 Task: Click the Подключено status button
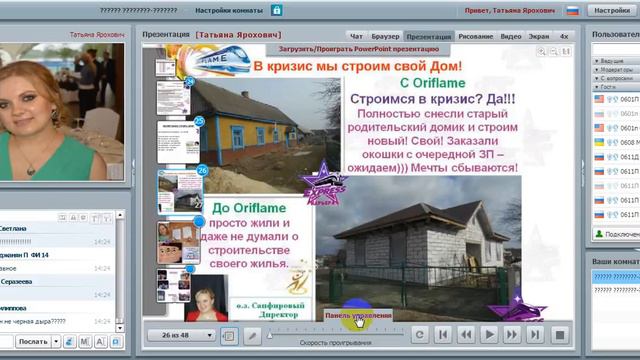point(616,234)
